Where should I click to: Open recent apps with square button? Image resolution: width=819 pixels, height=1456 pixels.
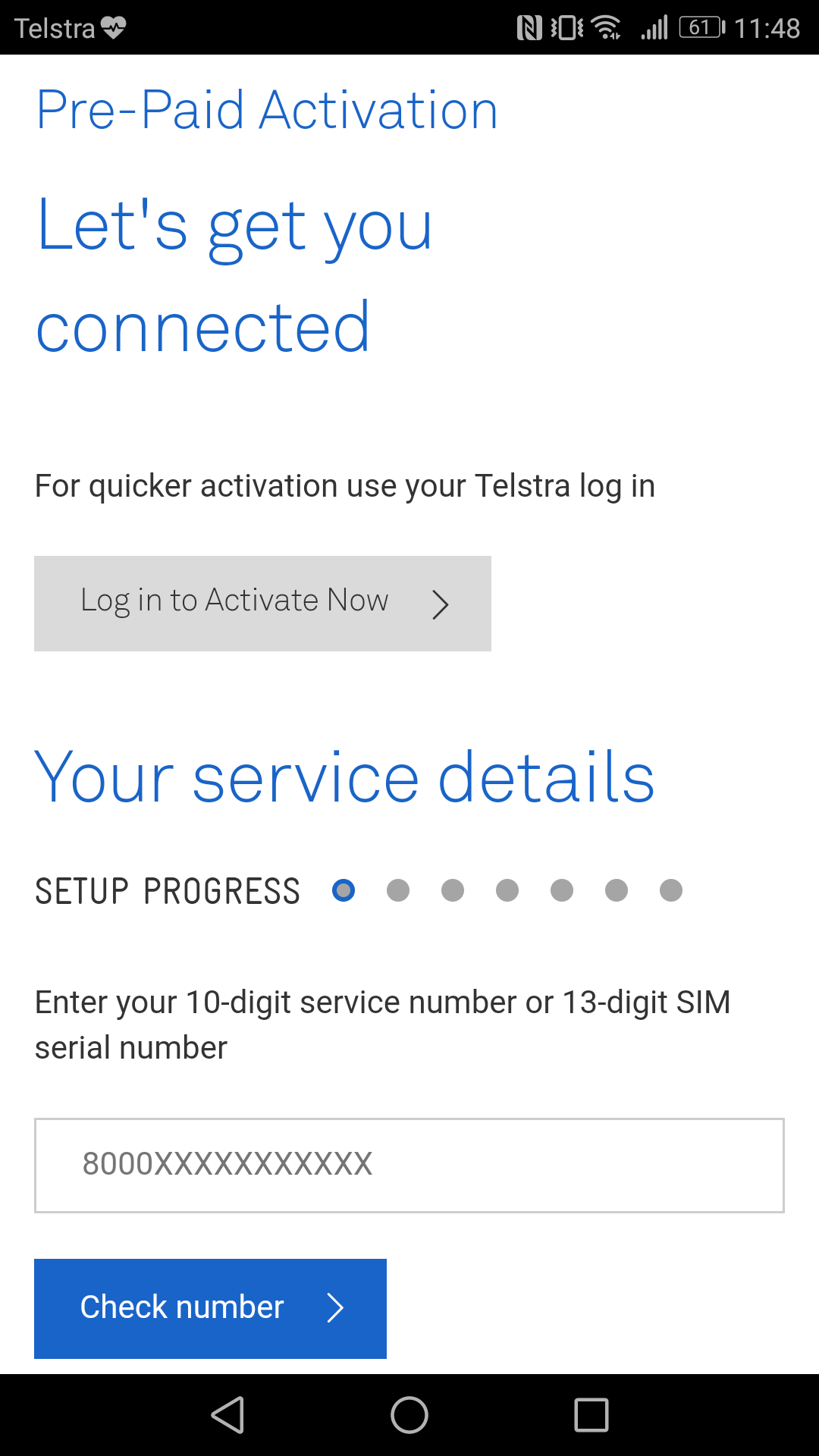coord(591,1415)
